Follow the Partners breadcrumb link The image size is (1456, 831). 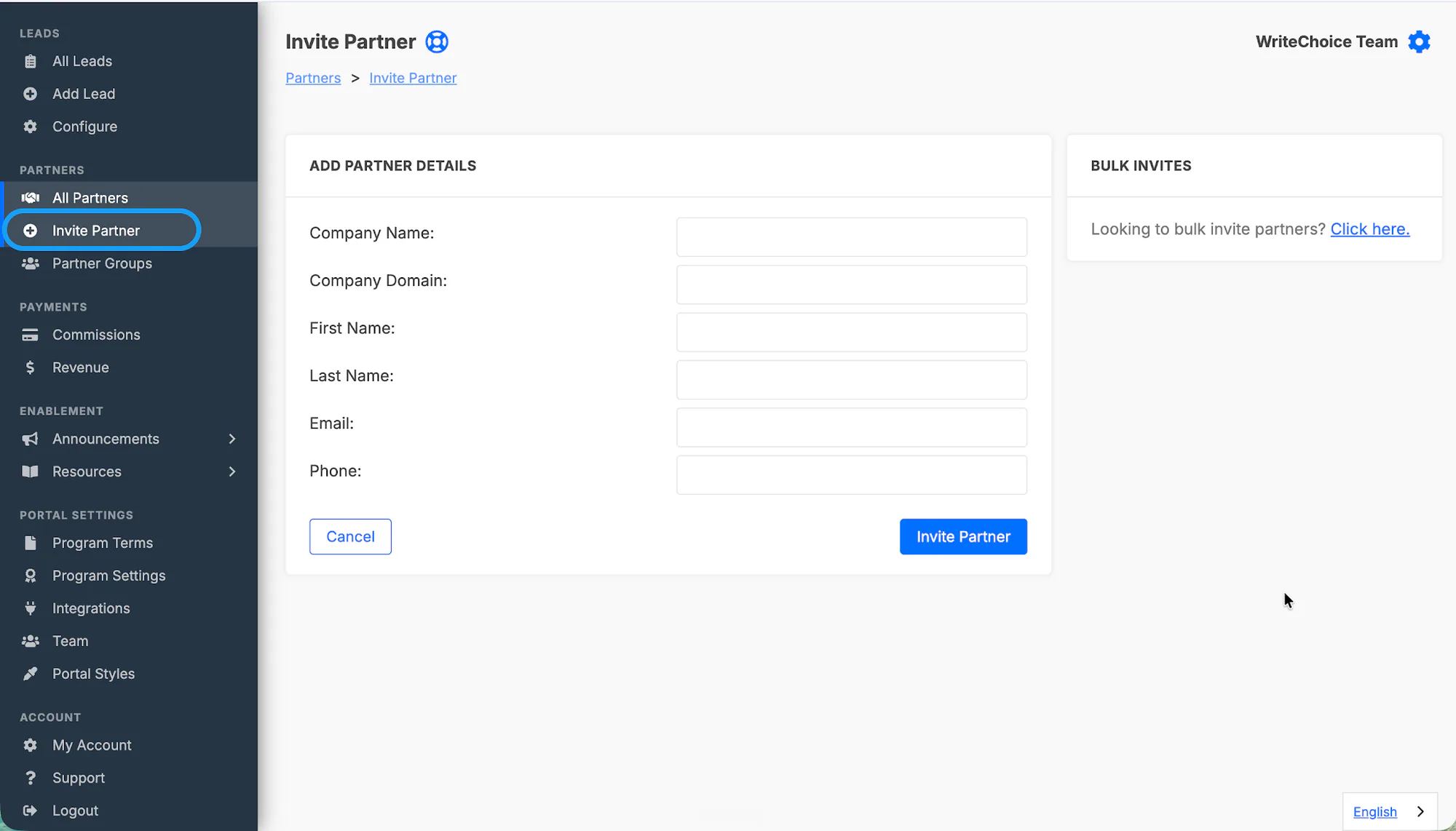pyautogui.click(x=313, y=78)
